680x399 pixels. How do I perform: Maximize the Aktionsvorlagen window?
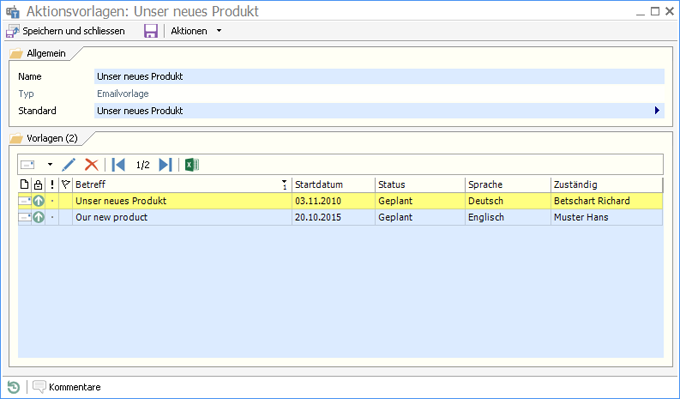[x=655, y=11]
